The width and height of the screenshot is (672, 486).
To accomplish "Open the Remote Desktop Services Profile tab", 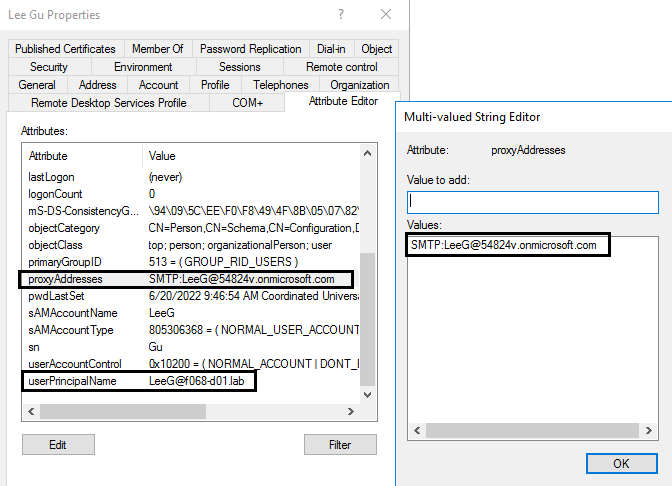I will (x=108, y=103).
